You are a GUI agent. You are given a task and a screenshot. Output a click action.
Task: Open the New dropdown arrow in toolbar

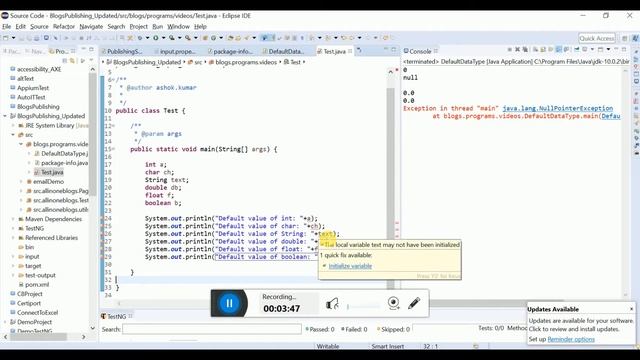(x=13, y=38)
